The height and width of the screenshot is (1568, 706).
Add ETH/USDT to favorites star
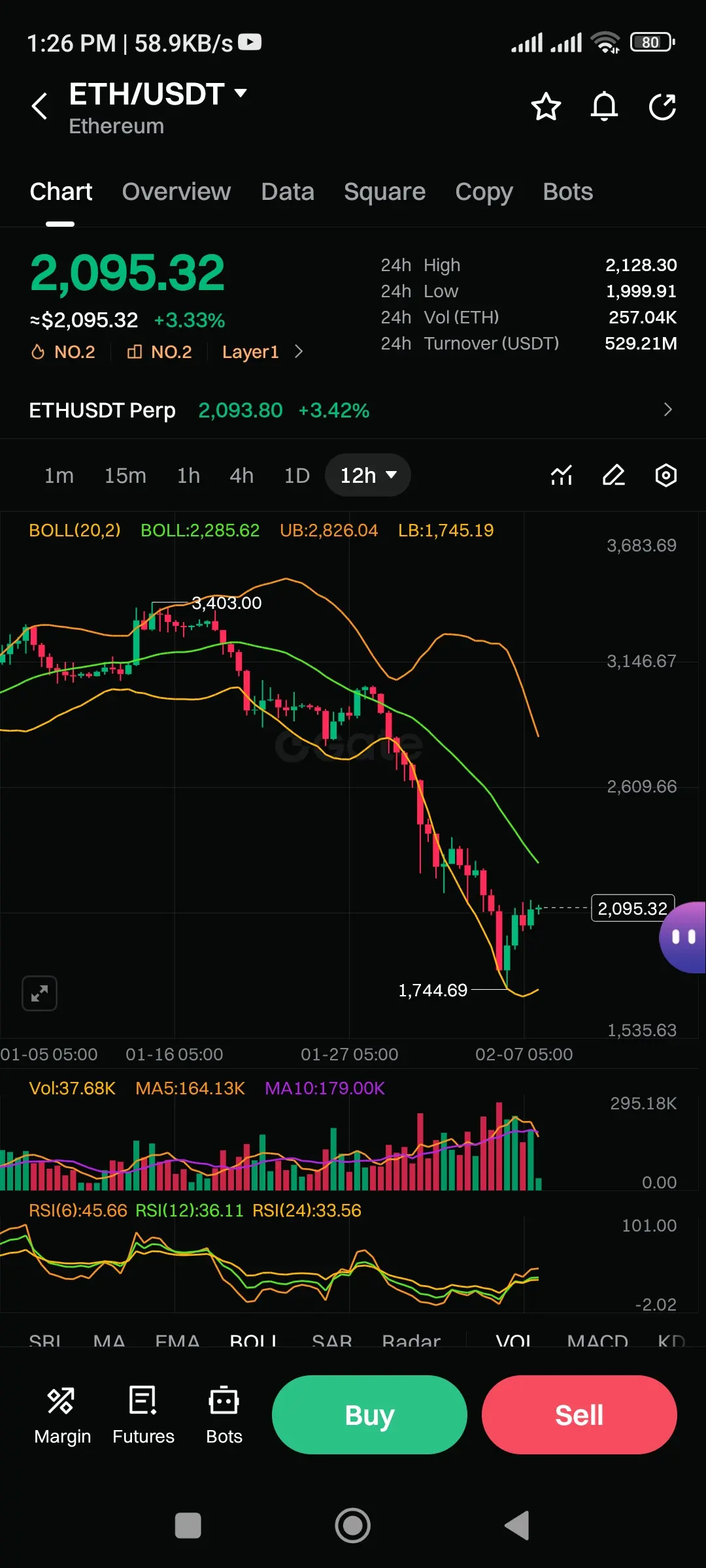pos(546,106)
